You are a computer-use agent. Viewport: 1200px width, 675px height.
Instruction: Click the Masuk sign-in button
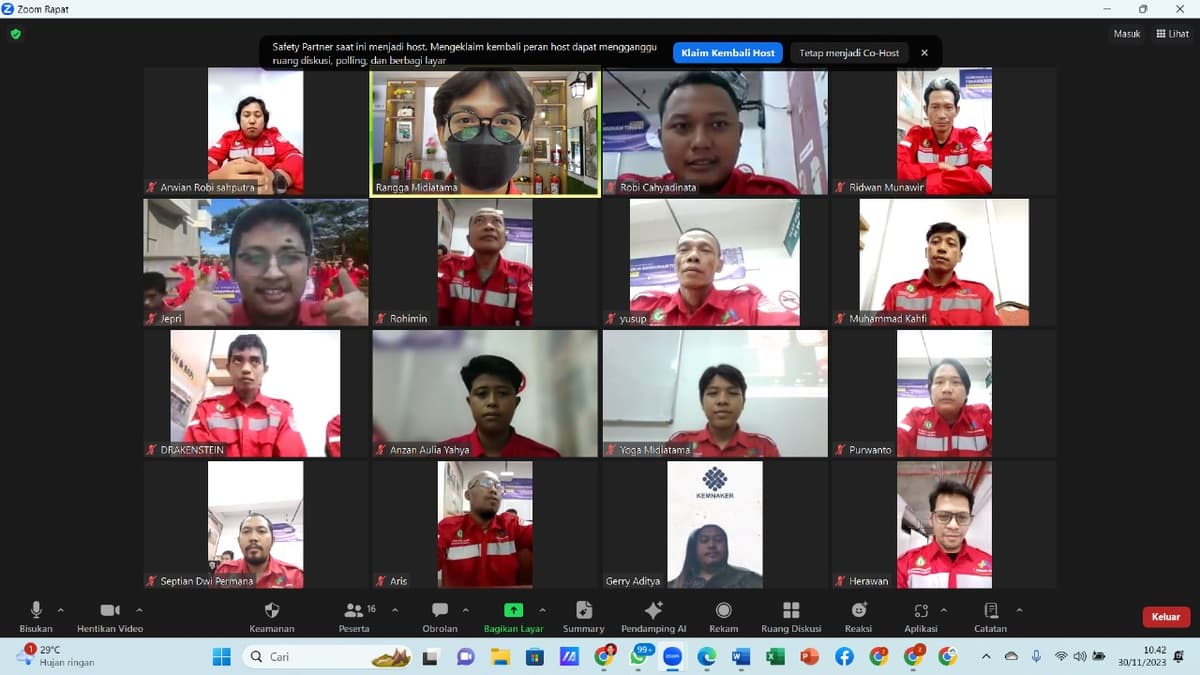[1127, 34]
